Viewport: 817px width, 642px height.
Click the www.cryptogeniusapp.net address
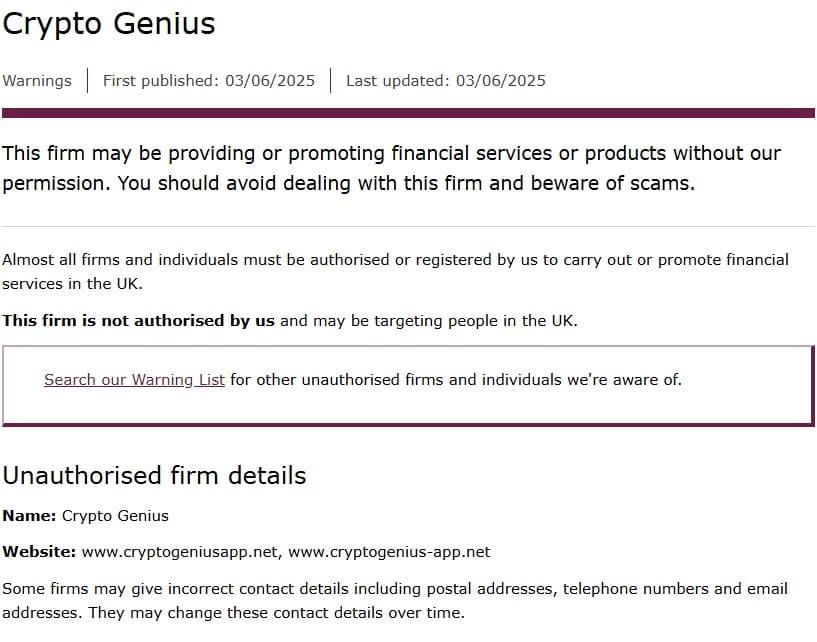point(179,552)
